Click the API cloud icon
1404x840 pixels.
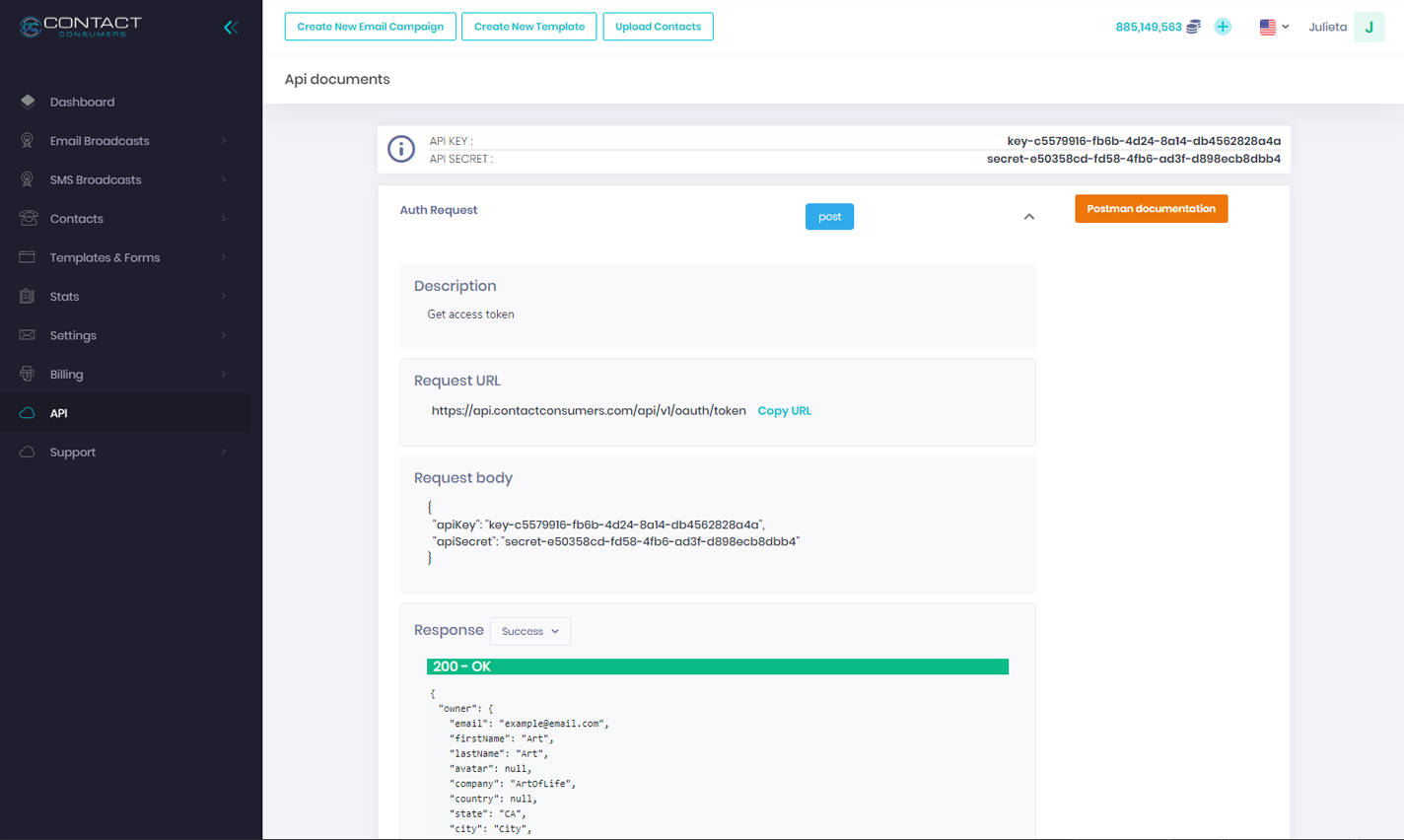coord(28,413)
